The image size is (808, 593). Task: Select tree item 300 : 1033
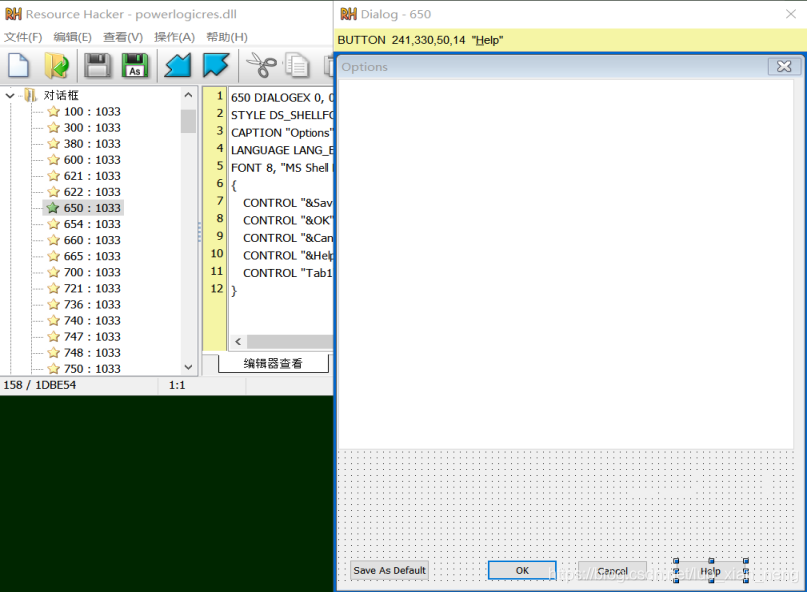(x=92, y=127)
